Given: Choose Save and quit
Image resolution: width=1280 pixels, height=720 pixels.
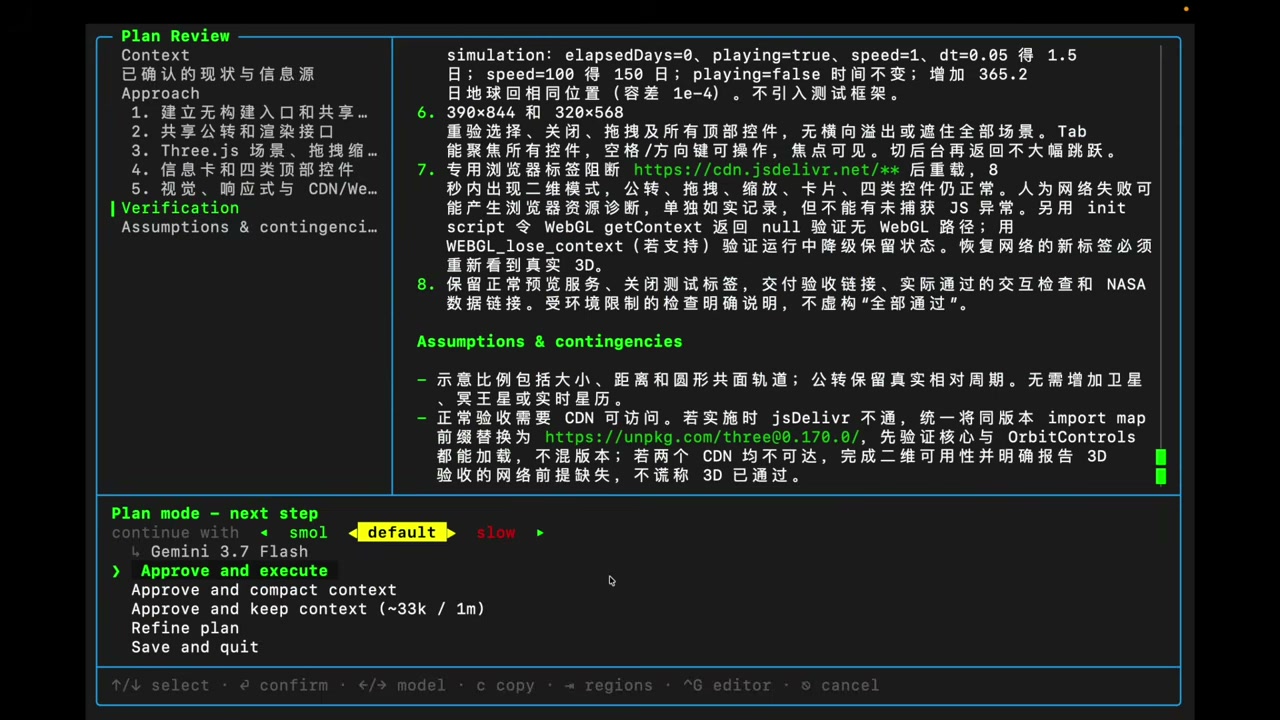Looking at the screenshot, I should pyautogui.click(x=195, y=647).
